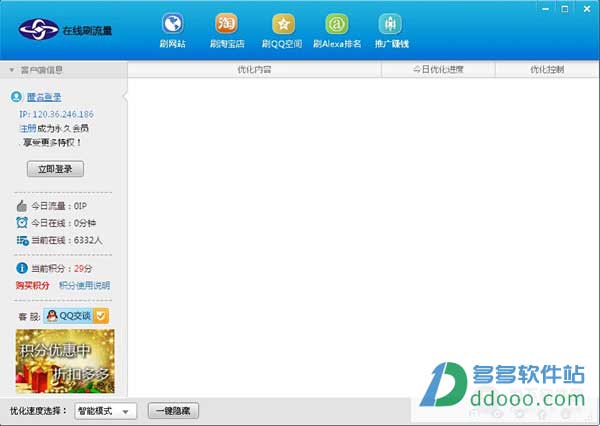Screen dimensions: 600x426
Task: Minimize the application window
Action: click(x=546, y=9)
